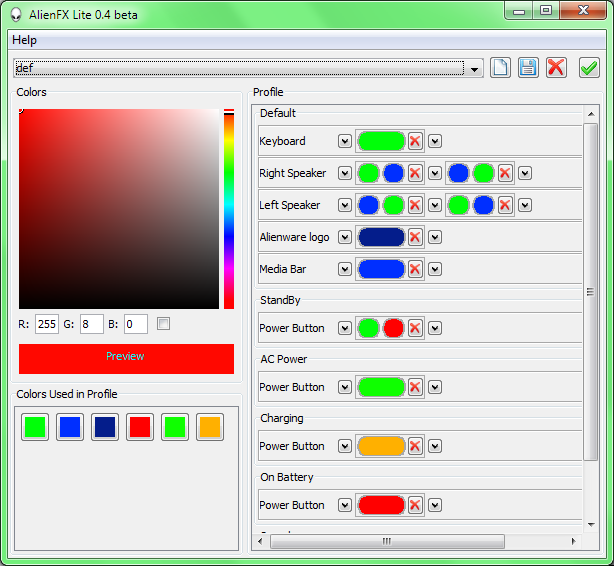Click the profile list scroll up arrow
614x566 pixels.
591,114
